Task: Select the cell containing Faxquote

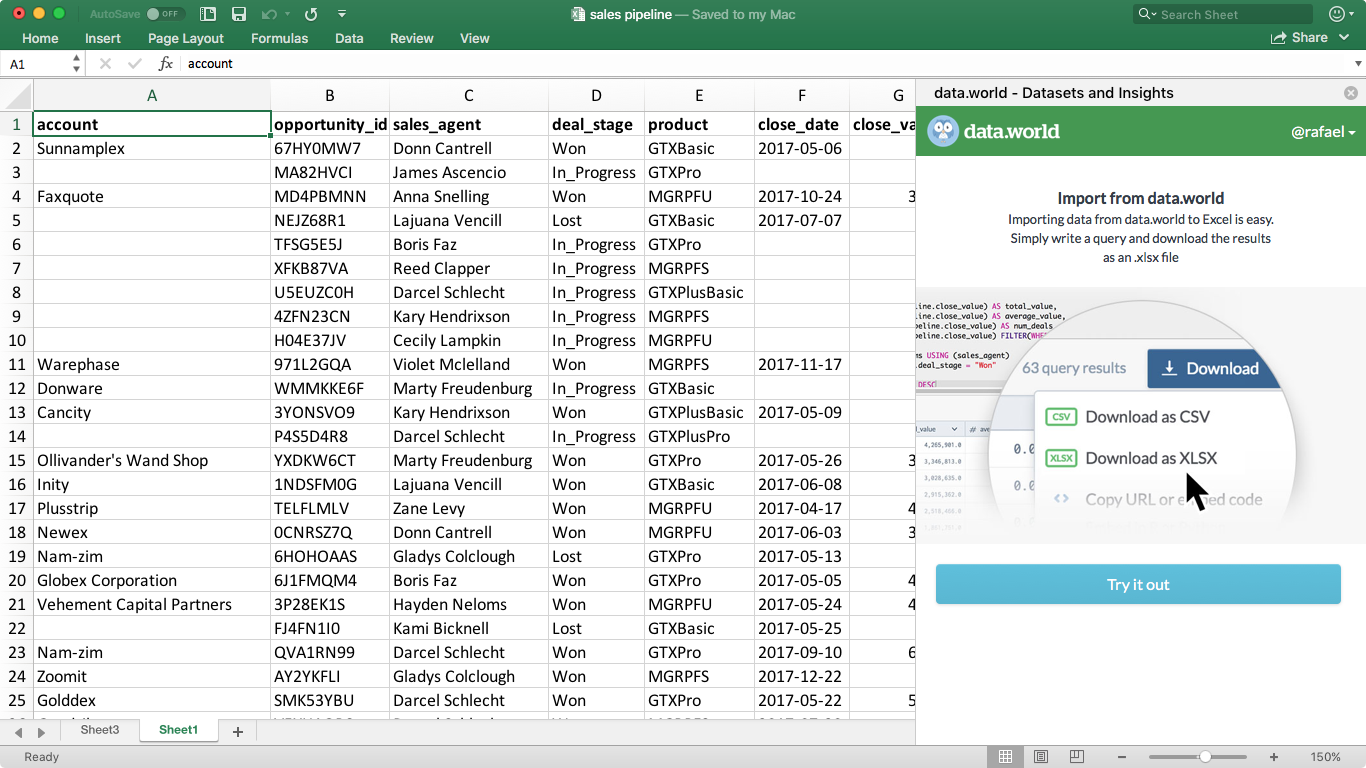Action: pos(152,196)
